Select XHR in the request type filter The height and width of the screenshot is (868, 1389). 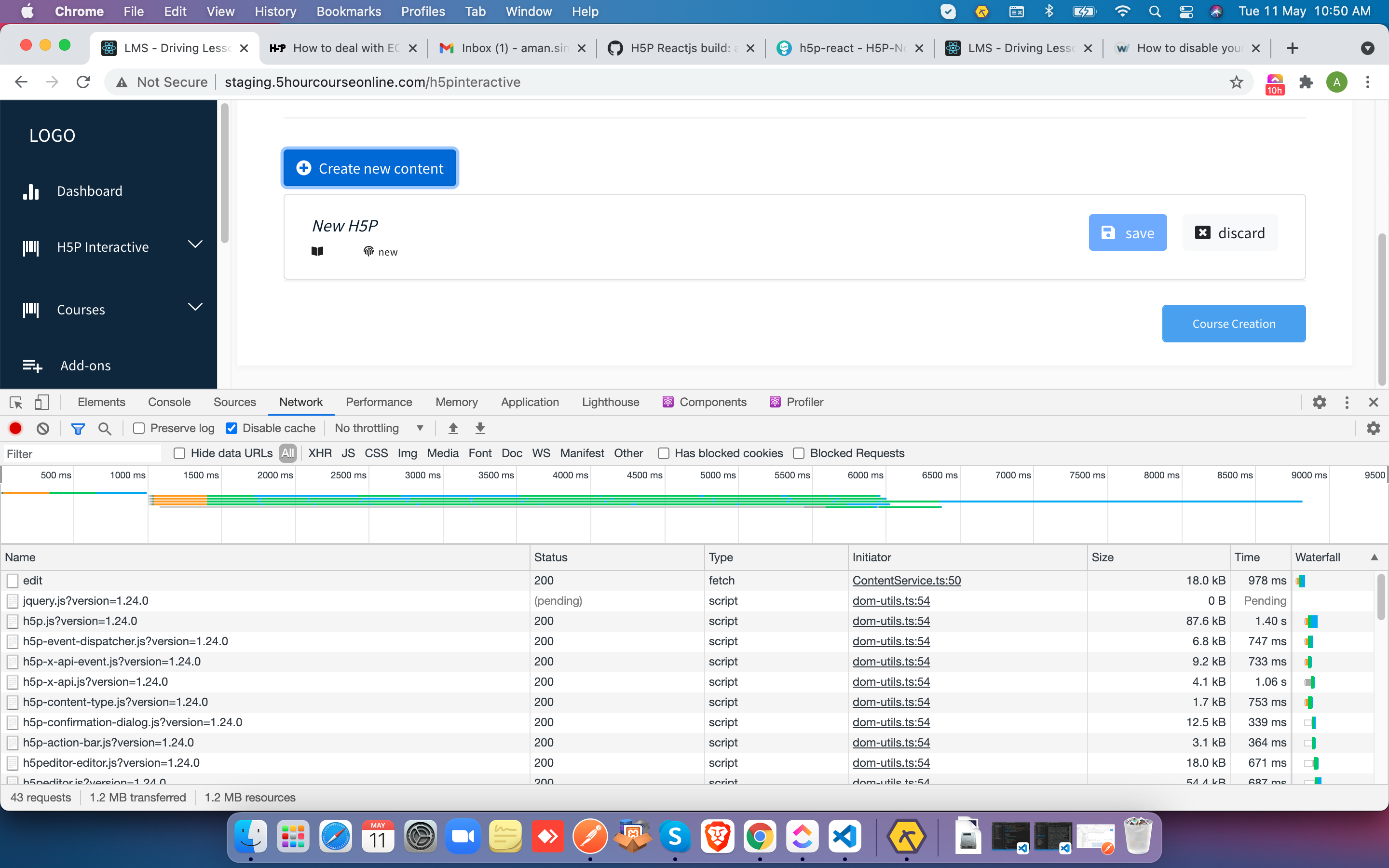tap(320, 453)
